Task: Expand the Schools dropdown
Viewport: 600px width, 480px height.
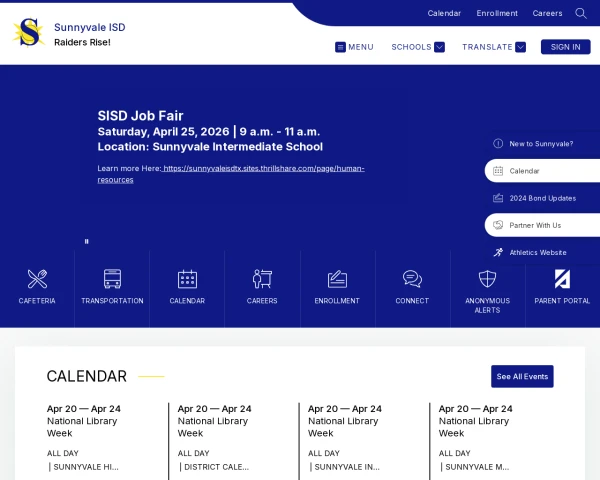Action: click(x=418, y=47)
